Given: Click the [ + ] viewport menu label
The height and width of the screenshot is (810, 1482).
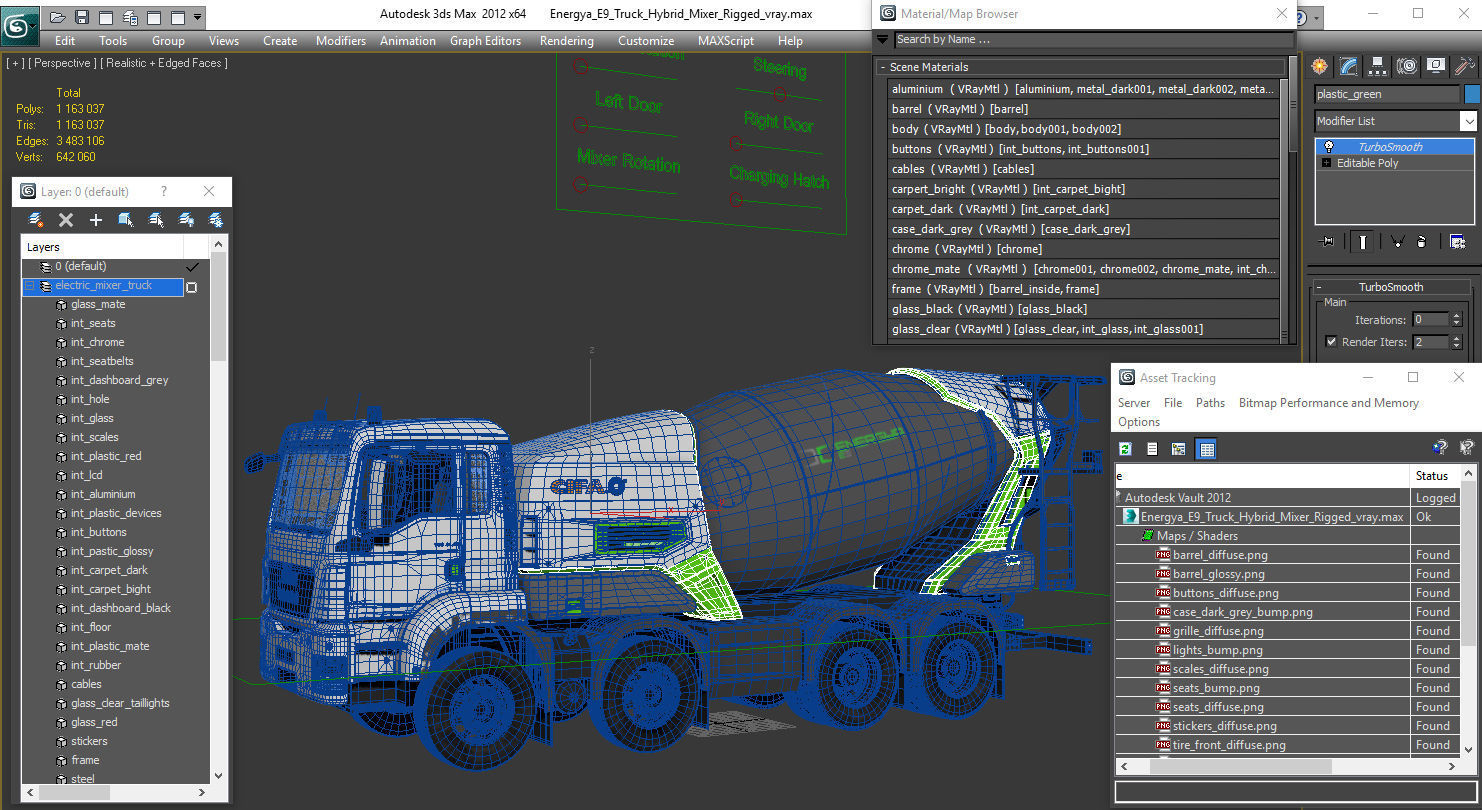Looking at the screenshot, I should pyautogui.click(x=16, y=63).
